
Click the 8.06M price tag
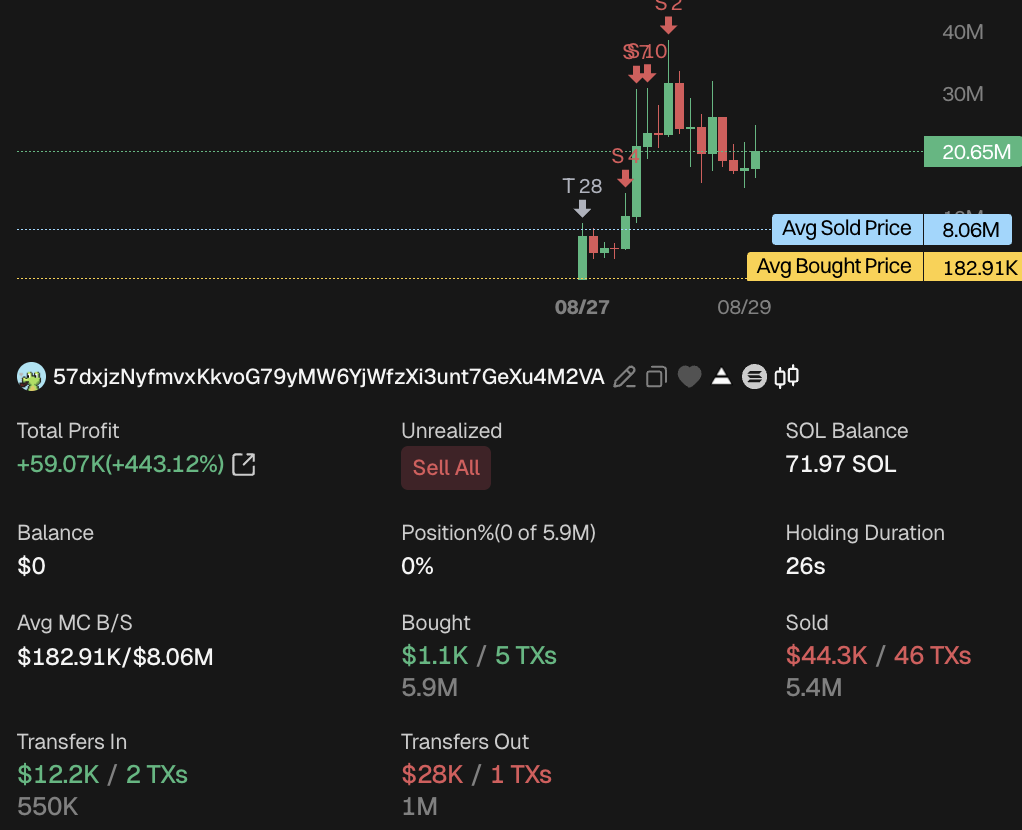click(969, 230)
